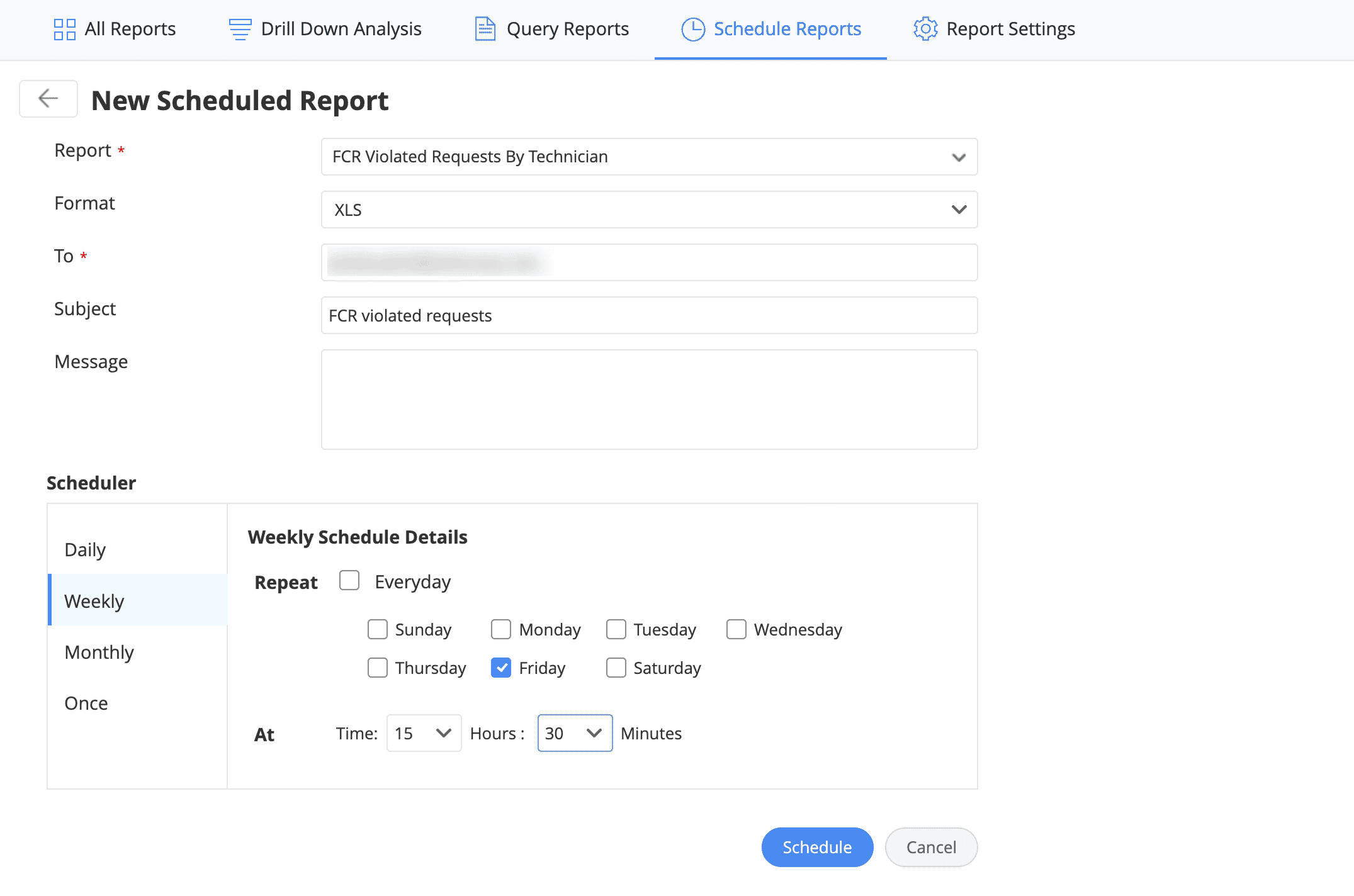Check the Everyday repeat checkbox
This screenshot has height=896, width=1354.
[x=349, y=580]
